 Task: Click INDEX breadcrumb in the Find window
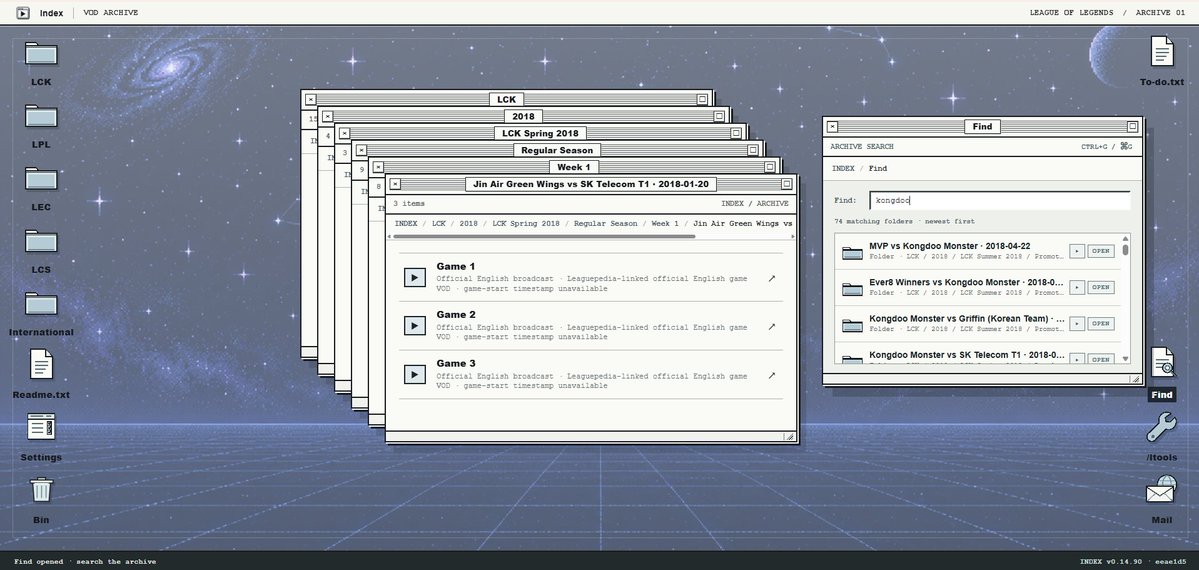[843, 168]
